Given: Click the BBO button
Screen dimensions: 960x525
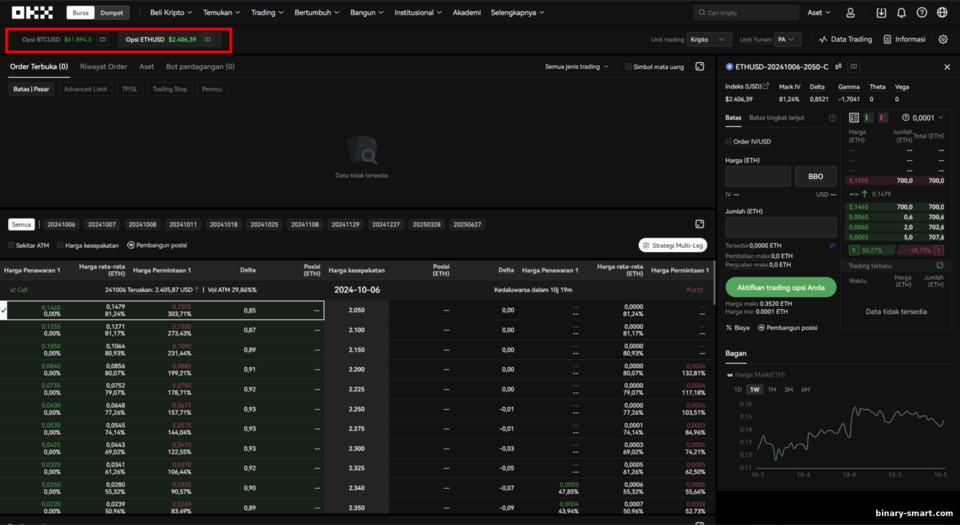Looking at the screenshot, I should [x=816, y=176].
